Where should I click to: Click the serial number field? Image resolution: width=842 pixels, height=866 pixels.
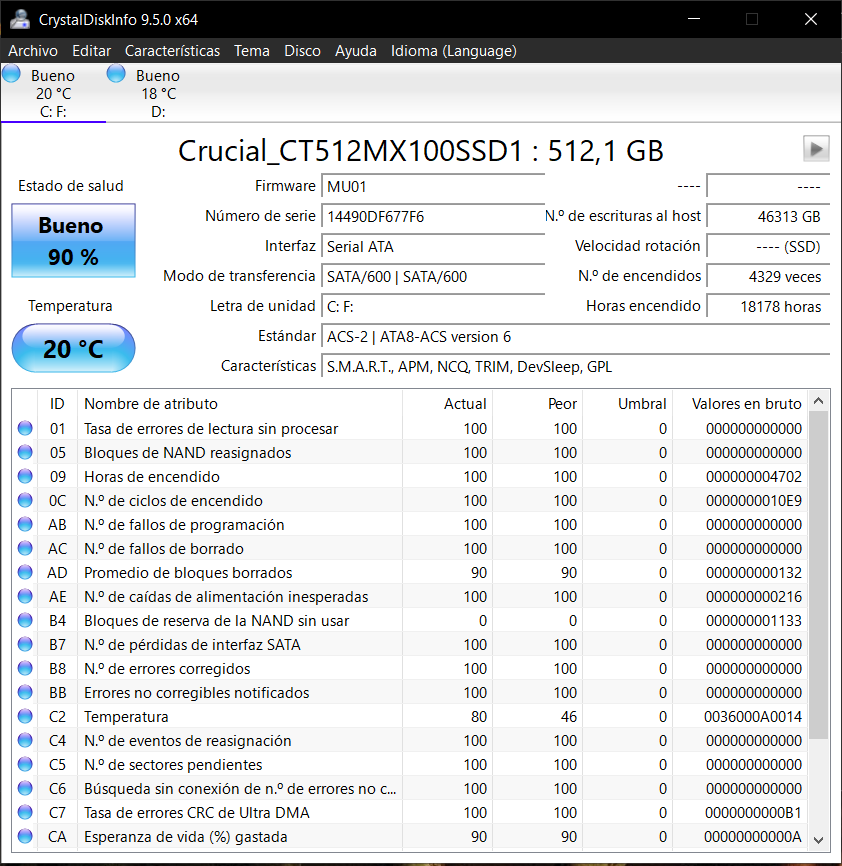[x=433, y=216]
